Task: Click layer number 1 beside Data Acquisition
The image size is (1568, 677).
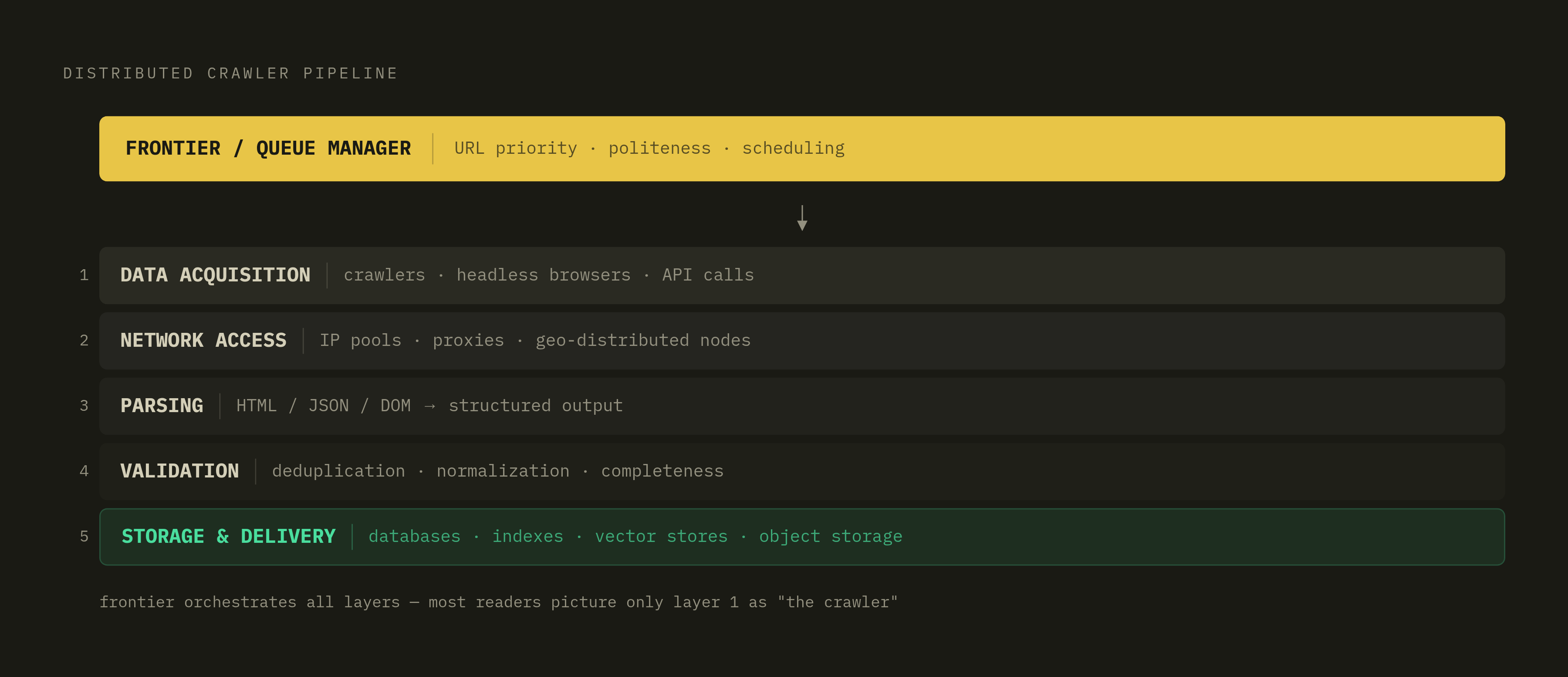Action: 84,275
